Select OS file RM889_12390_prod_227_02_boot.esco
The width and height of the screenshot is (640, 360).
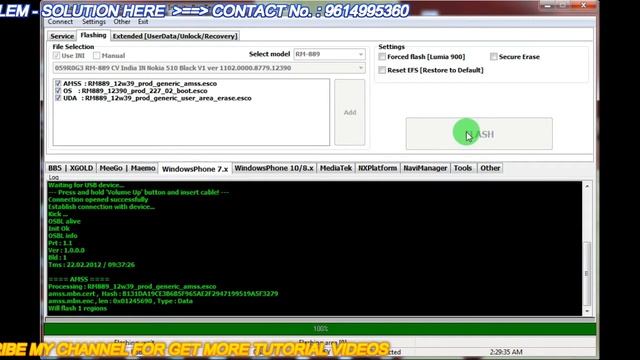click(x=144, y=91)
